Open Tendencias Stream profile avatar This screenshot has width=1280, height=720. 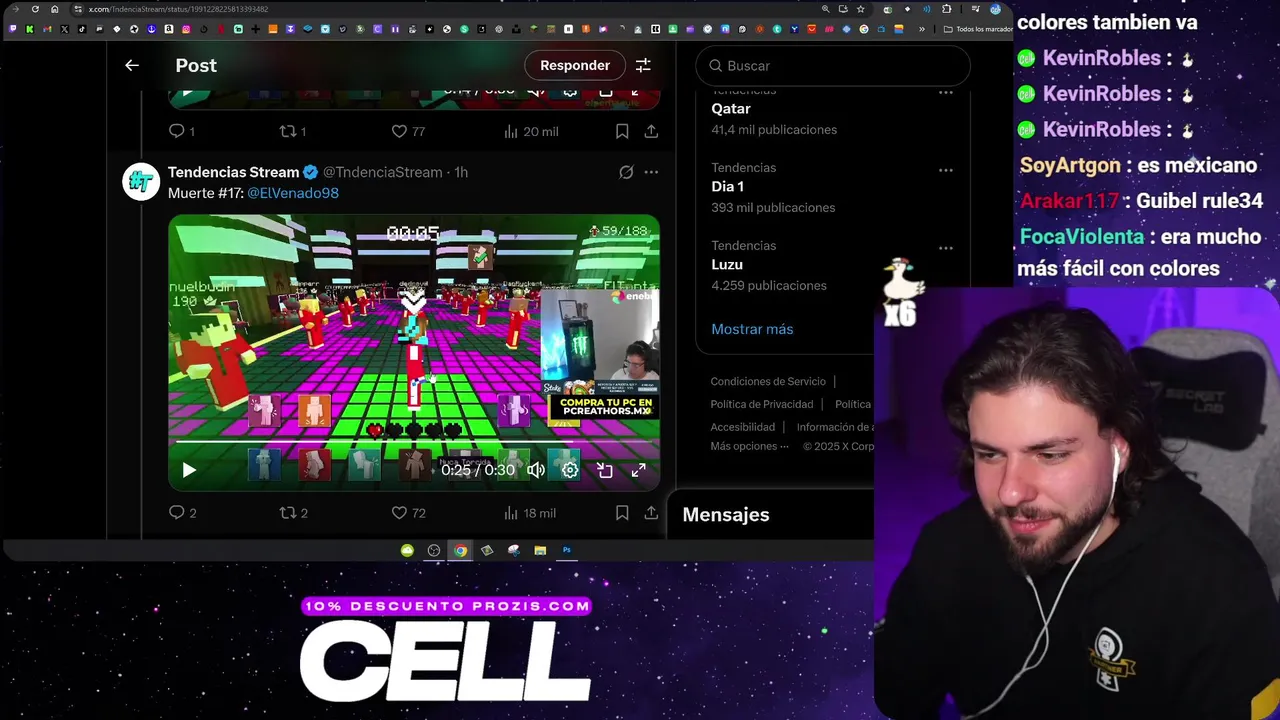141,182
